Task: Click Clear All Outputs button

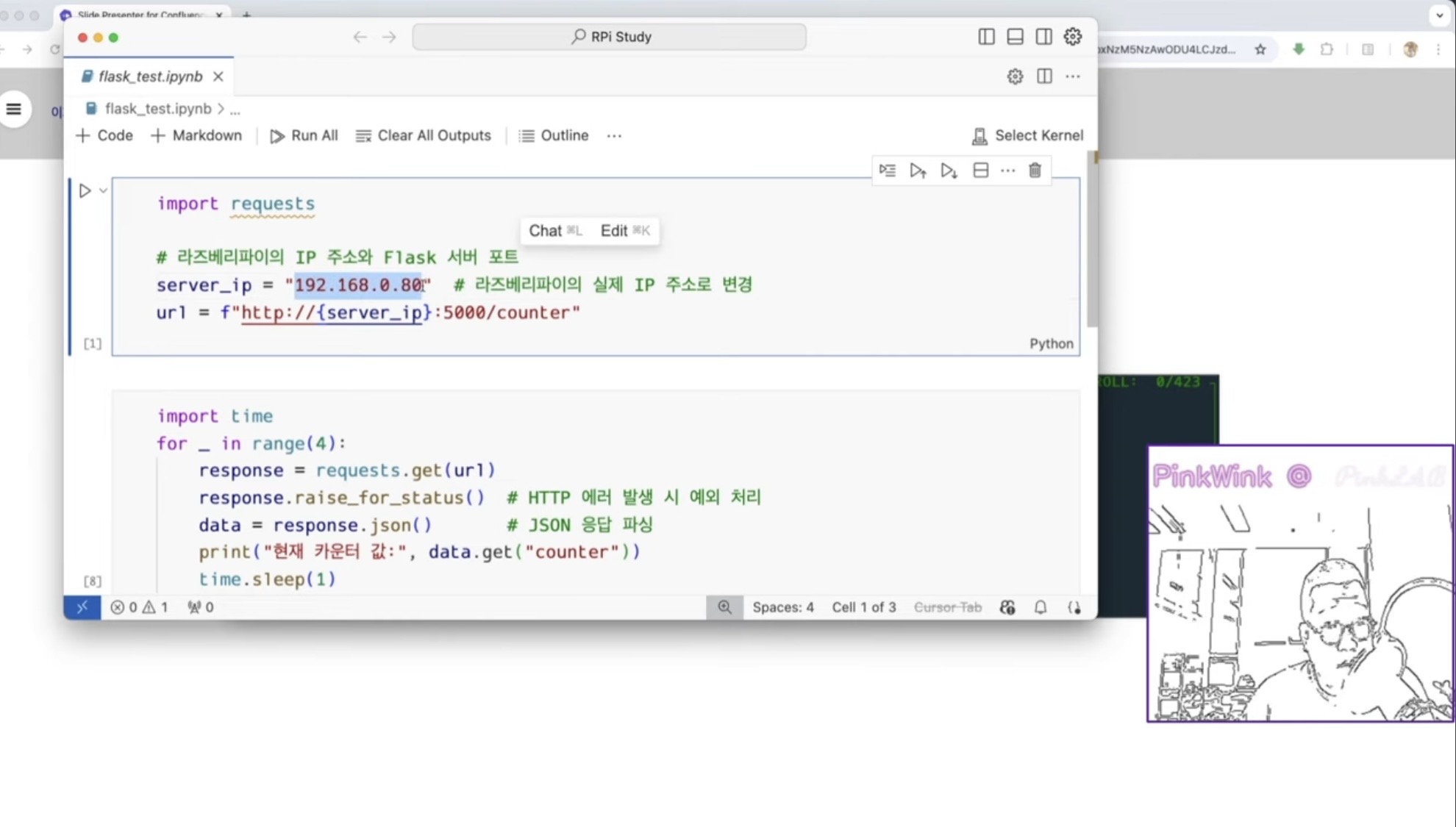Action: click(424, 136)
